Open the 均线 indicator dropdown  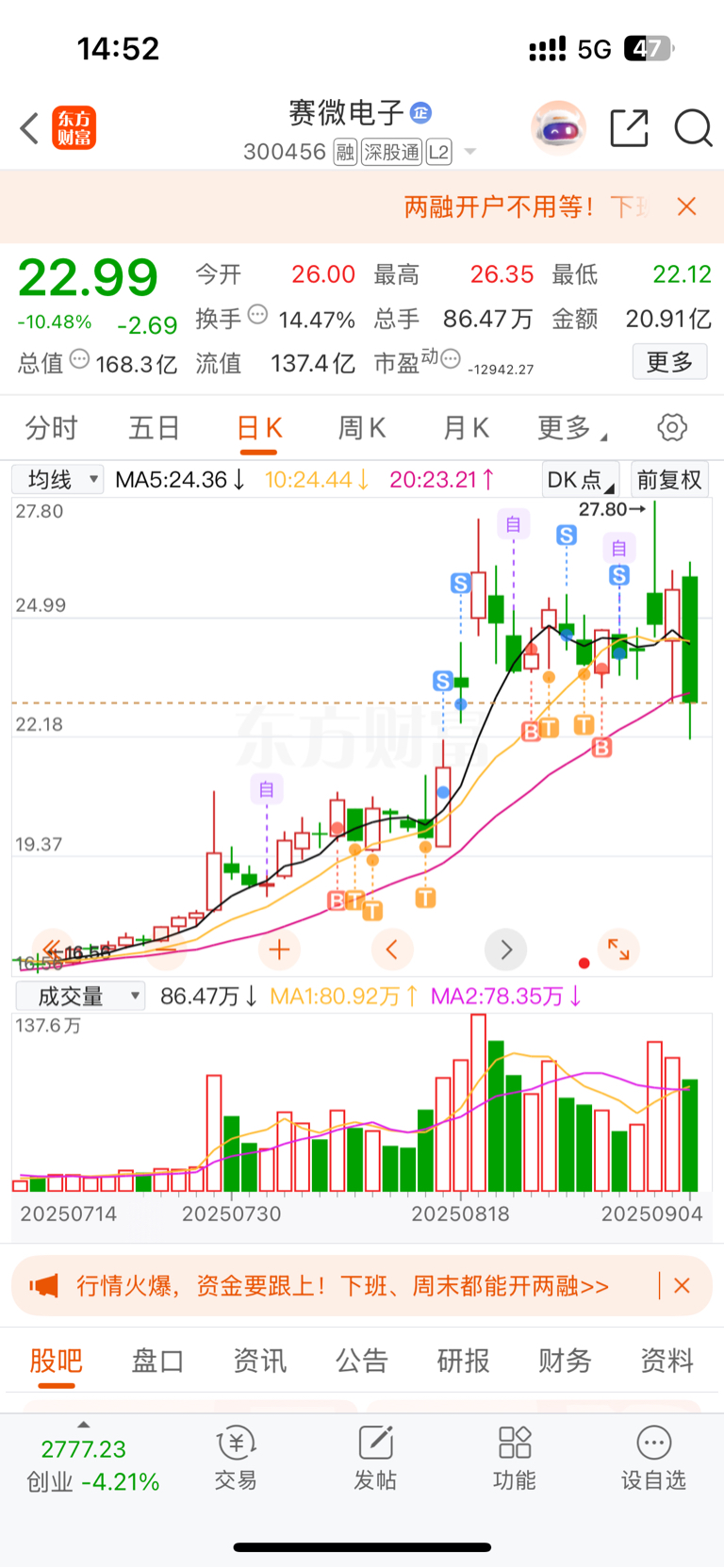pyautogui.click(x=58, y=480)
